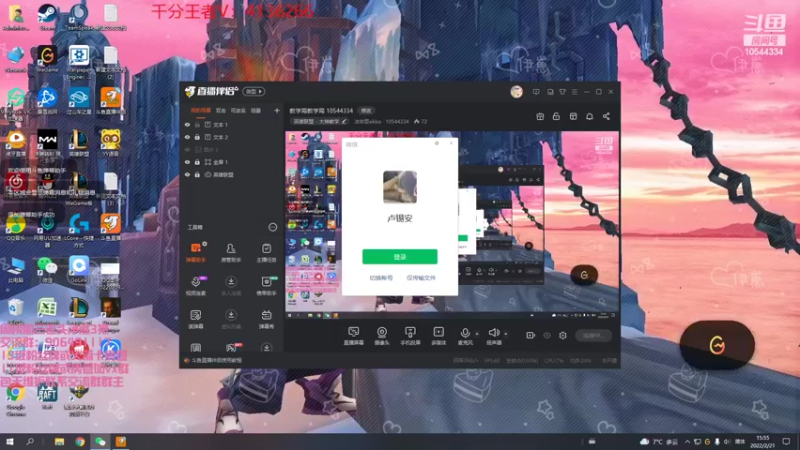Click the 修改 button next to the room title
Viewport: 800px width, 450px height.
point(366,111)
